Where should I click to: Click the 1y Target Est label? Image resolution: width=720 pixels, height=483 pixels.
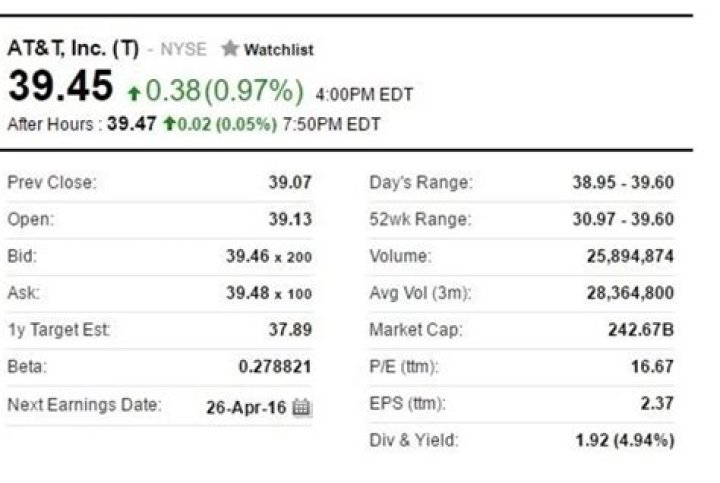[59, 330]
